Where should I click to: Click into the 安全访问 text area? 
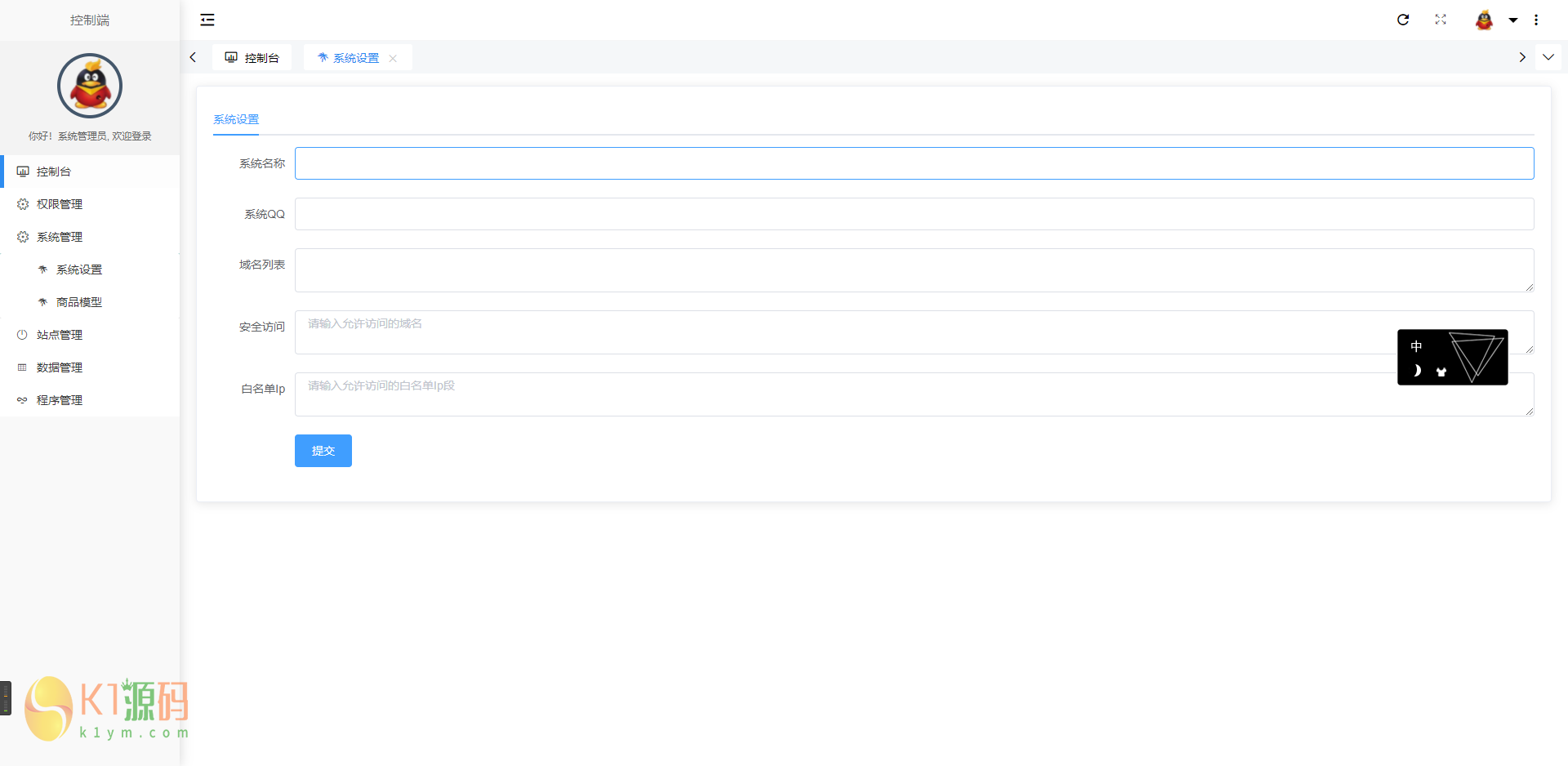914,332
